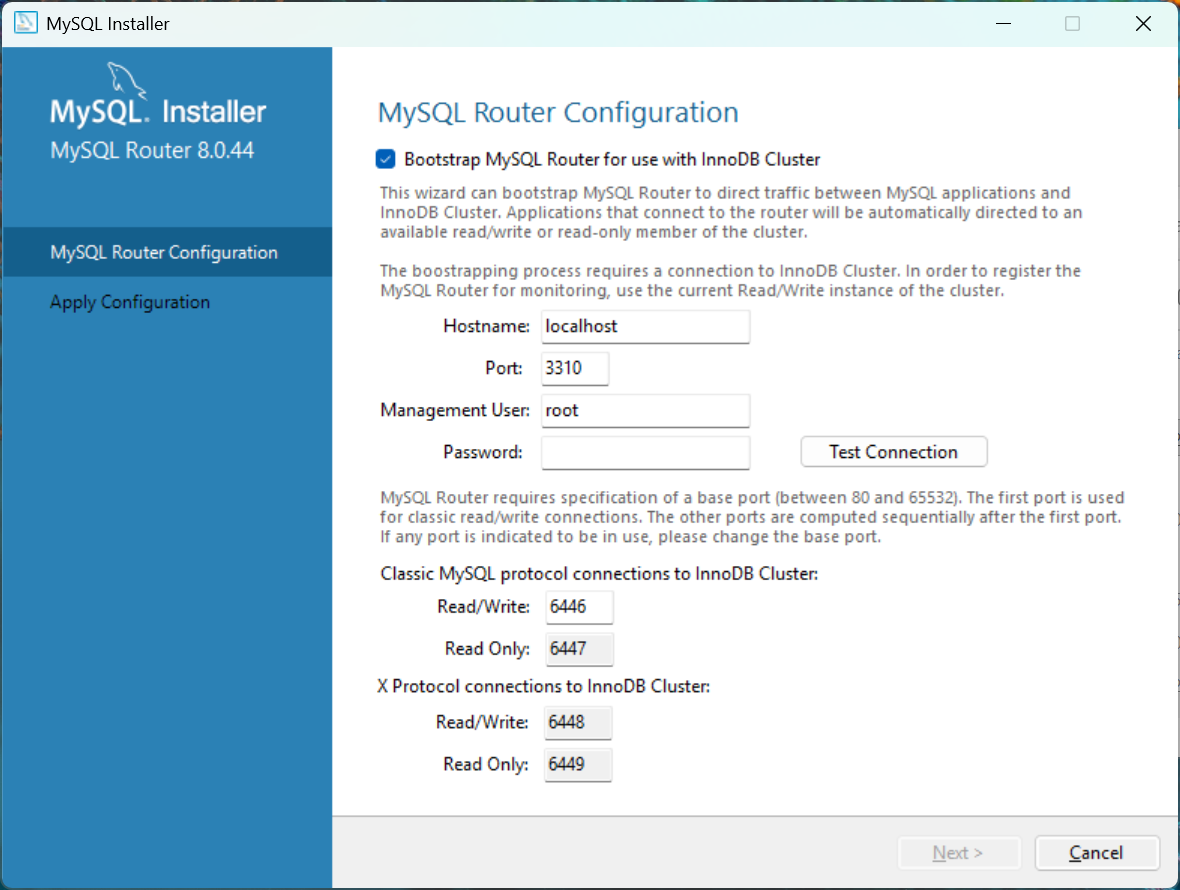
Task: Minimize the MySQL Installer window
Action: pos(1003,23)
